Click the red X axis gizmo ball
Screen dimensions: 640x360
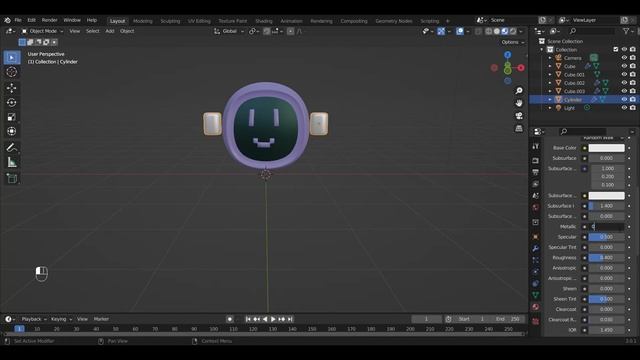(x=521, y=68)
